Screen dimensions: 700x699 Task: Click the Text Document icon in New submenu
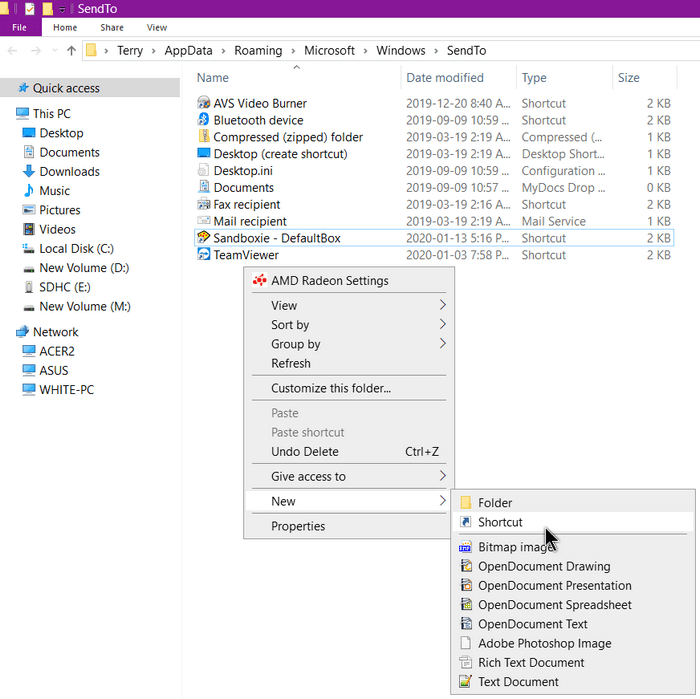(x=466, y=681)
